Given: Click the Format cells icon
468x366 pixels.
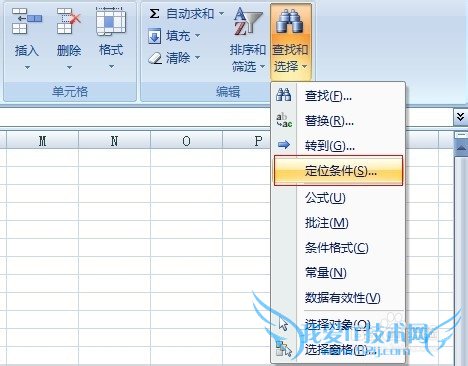Looking at the screenshot, I should click(x=111, y=21).
